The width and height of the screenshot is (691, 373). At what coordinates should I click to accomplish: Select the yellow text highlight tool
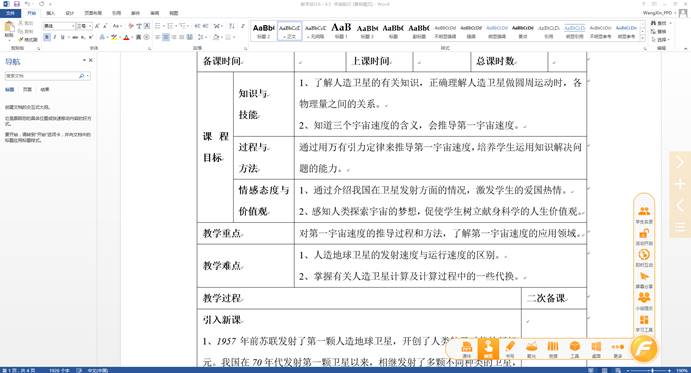[x=114, y=37]
